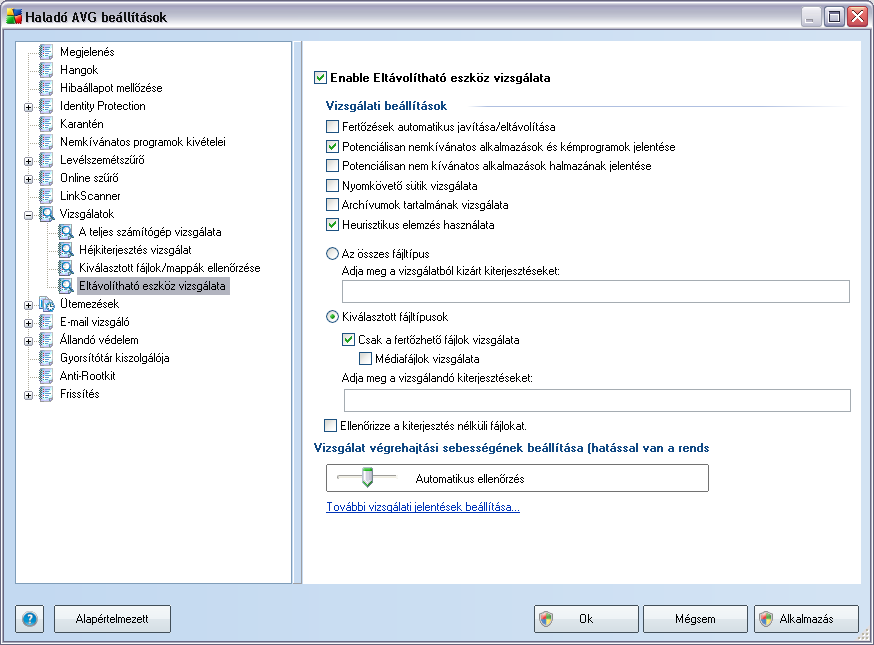Click the Vizsgálatok magnifier icon
The image size is (874, 645).
pos(46,214)
